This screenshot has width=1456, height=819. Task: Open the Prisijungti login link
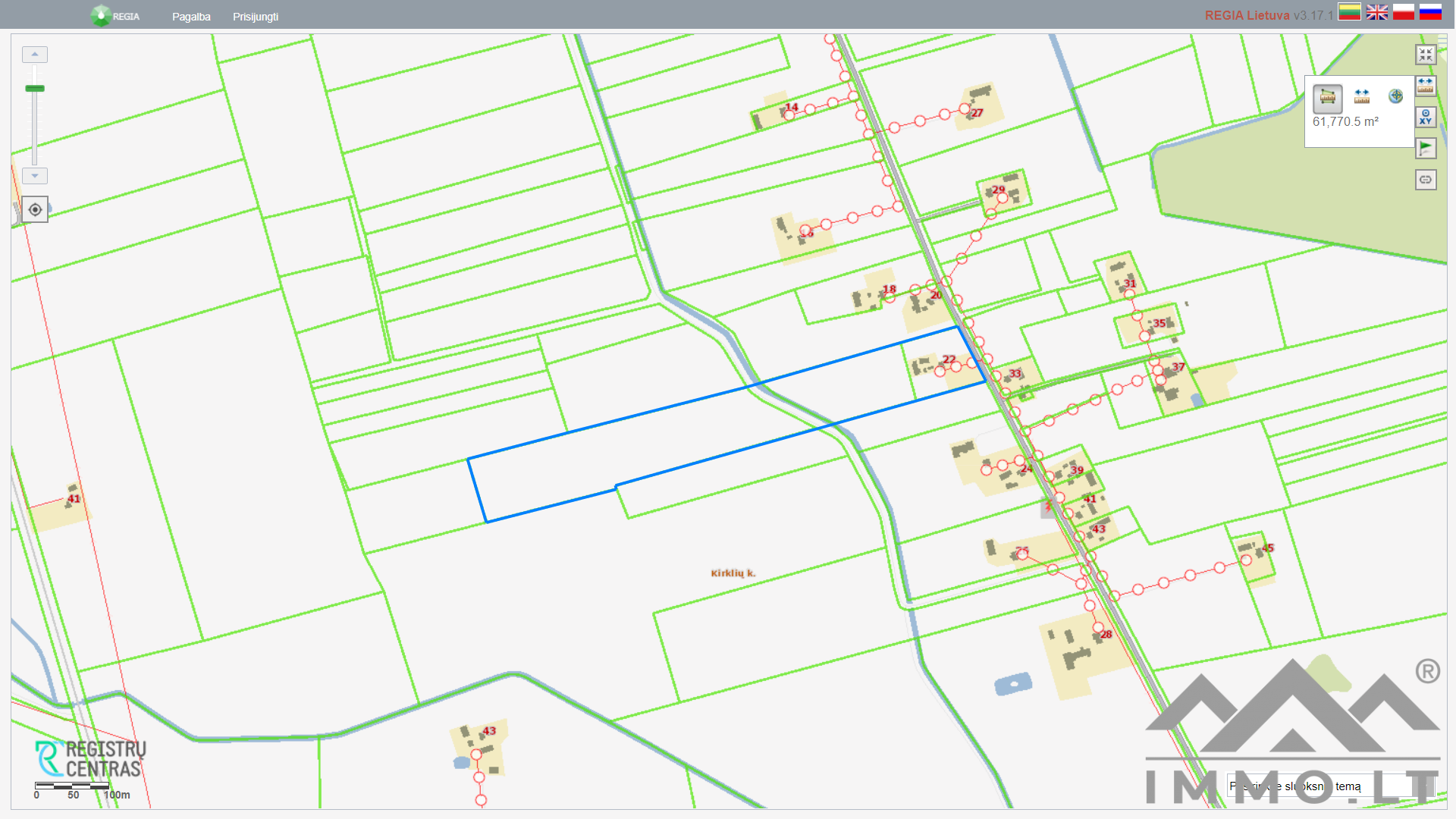point(256,17)
